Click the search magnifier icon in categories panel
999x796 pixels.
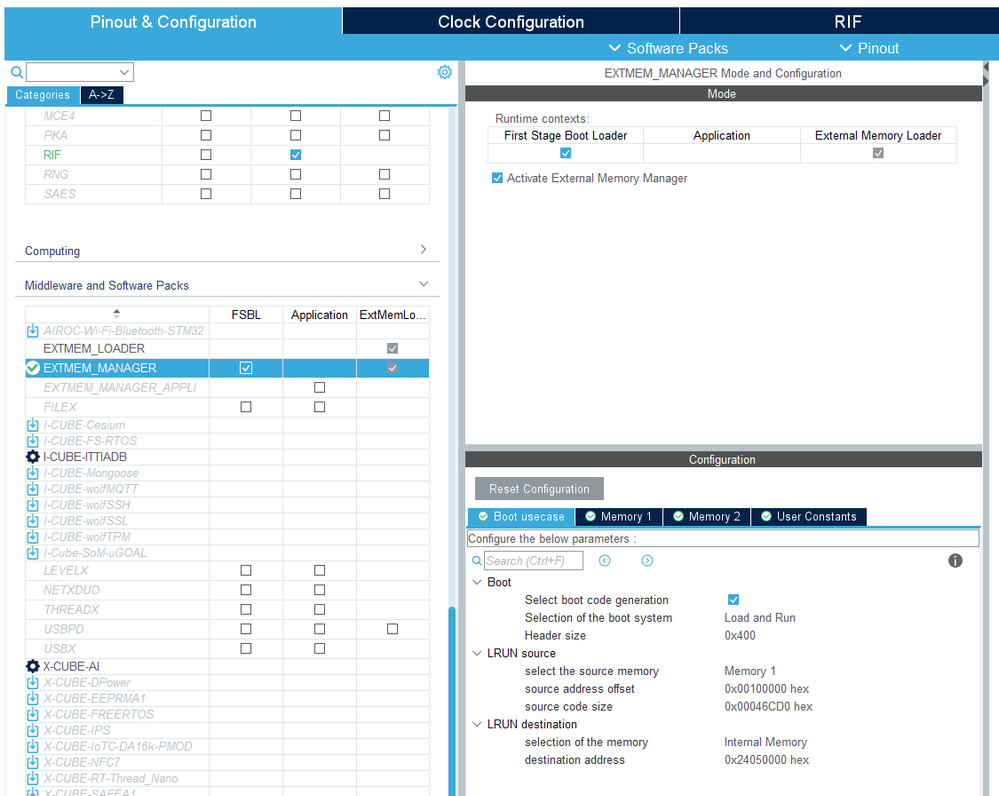[17, 72]
